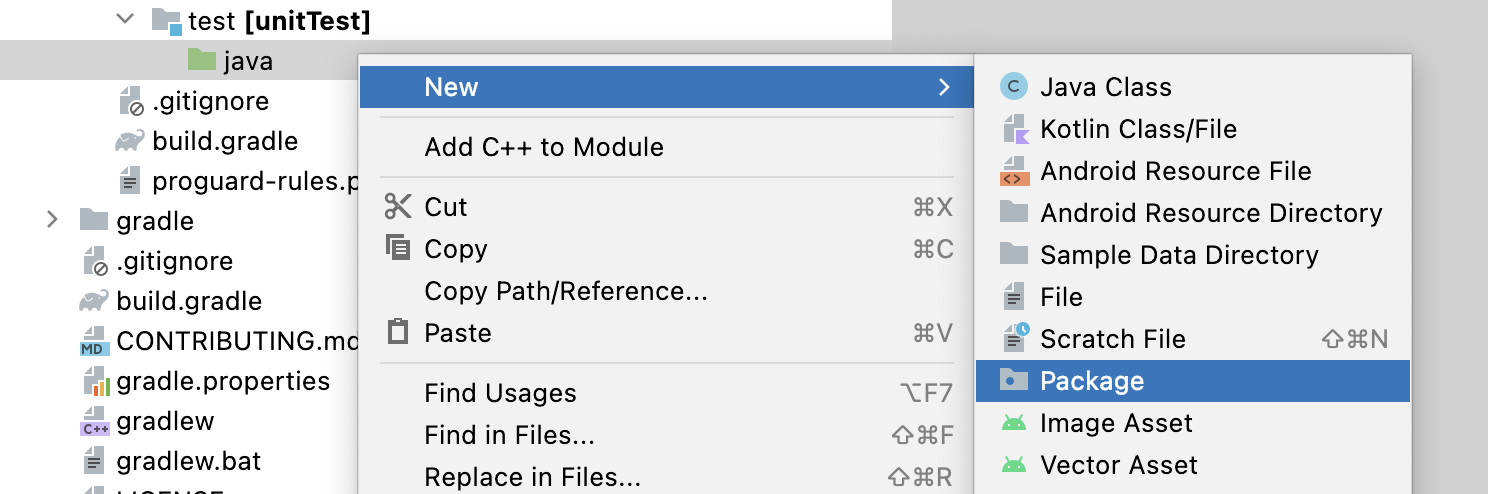Collapse the test [unitTest] folder
The width and height of the screenshot is (1488, 494).
point(125,19)
